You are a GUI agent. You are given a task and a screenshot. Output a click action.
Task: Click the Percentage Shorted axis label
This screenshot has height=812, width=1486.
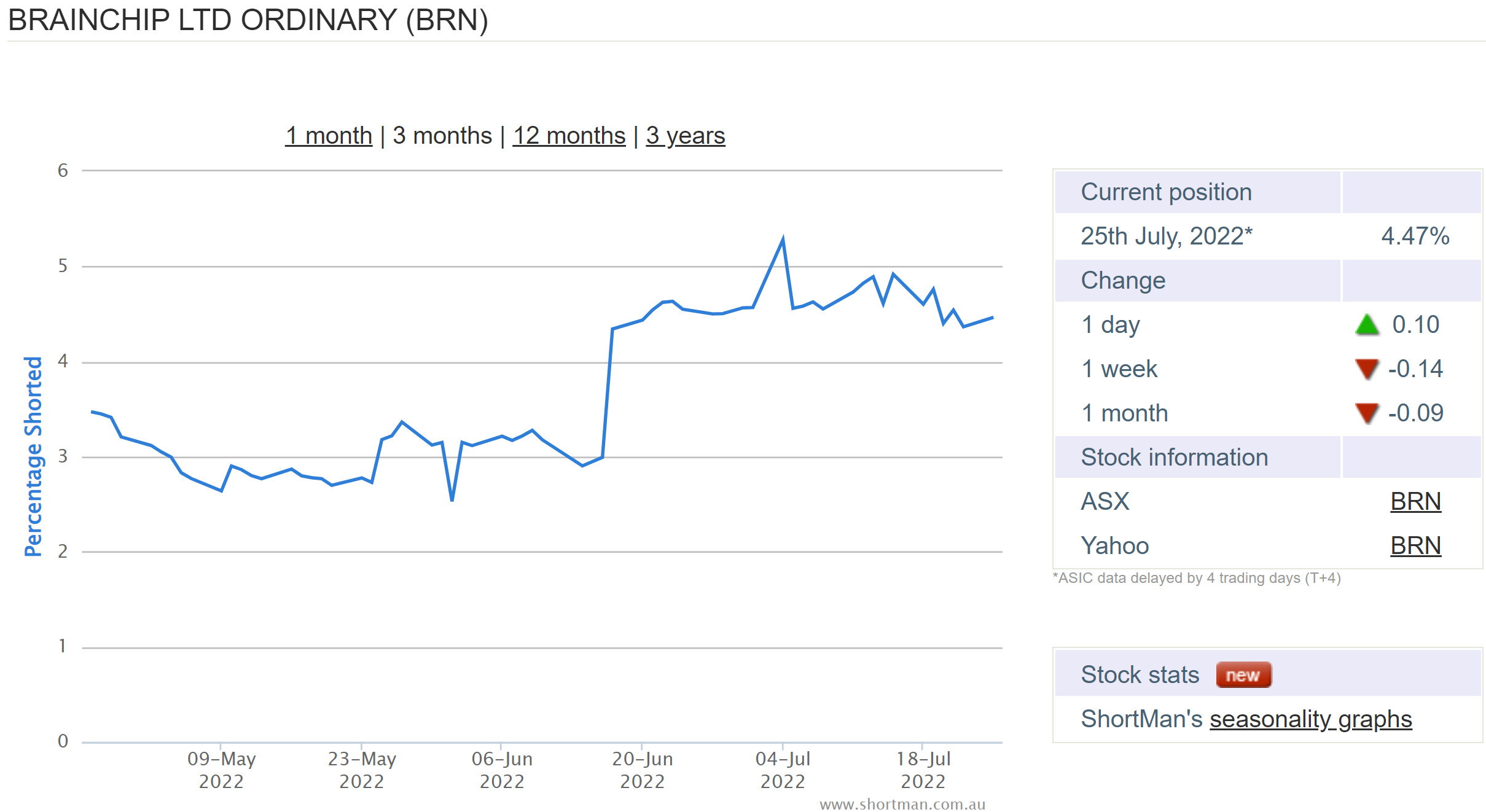click(x=33, y=456)
